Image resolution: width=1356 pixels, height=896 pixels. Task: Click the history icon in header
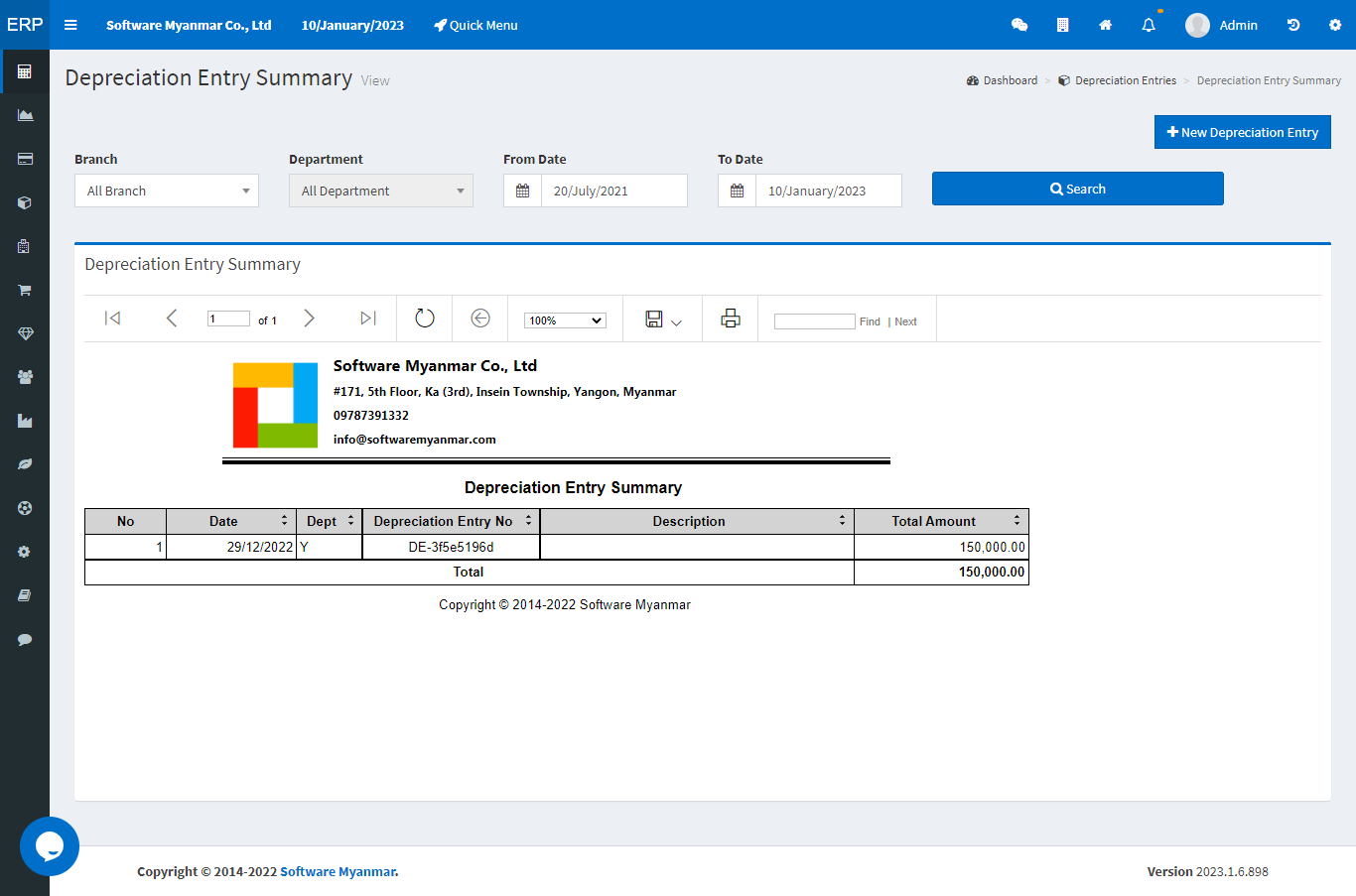pos(1293,25)
